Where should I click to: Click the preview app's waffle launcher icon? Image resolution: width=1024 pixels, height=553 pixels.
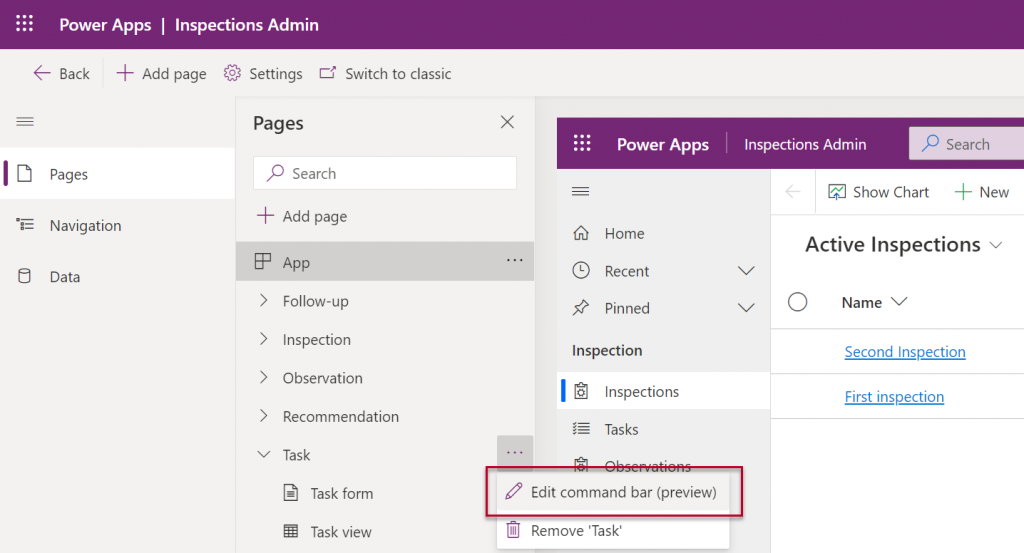click(x=582, y=144)
